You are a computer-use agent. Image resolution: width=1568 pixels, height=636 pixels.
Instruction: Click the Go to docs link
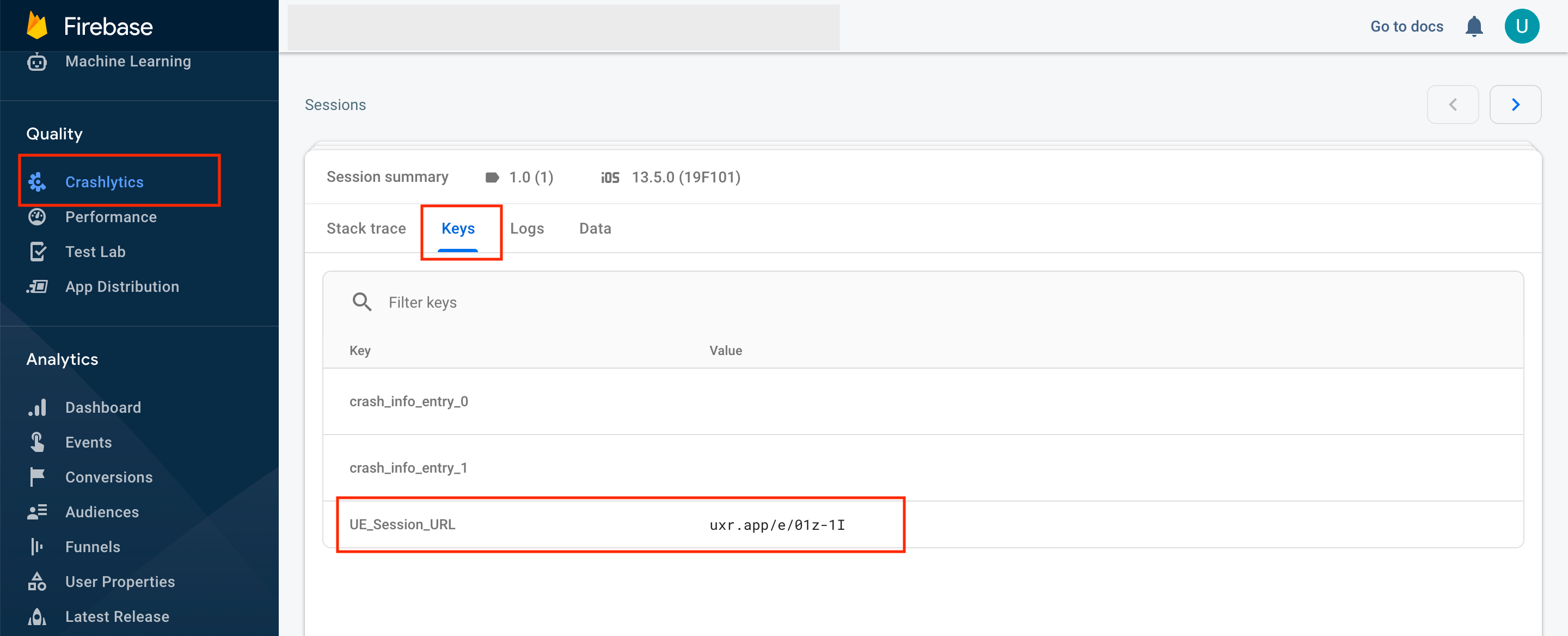(x=1406, y=26)
